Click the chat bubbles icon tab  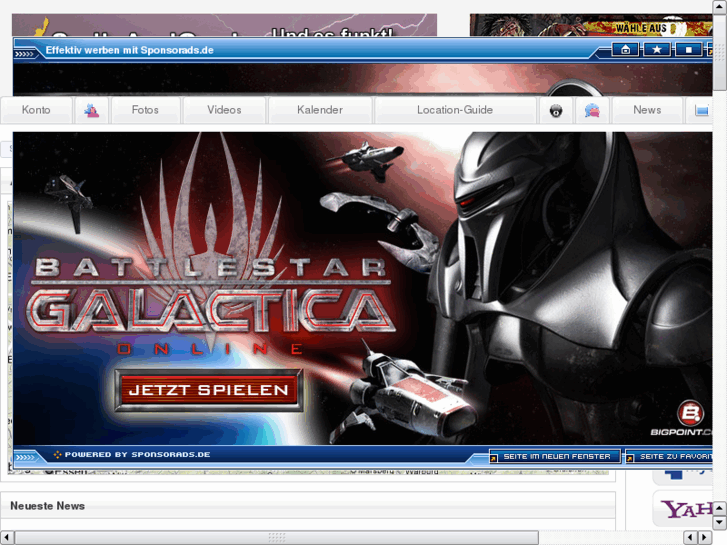click(592, 110)
